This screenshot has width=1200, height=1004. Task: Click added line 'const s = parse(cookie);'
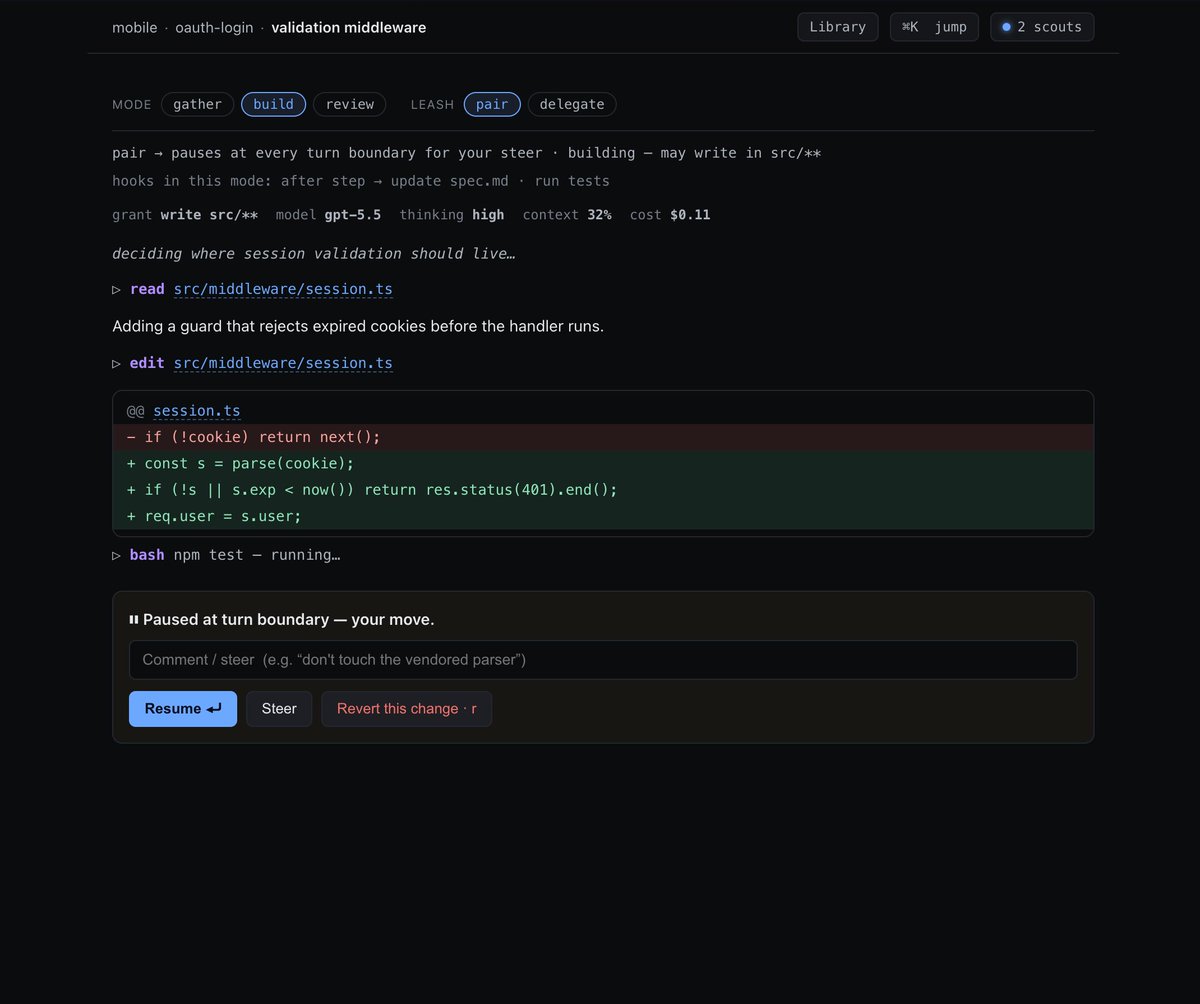[603, 463]
